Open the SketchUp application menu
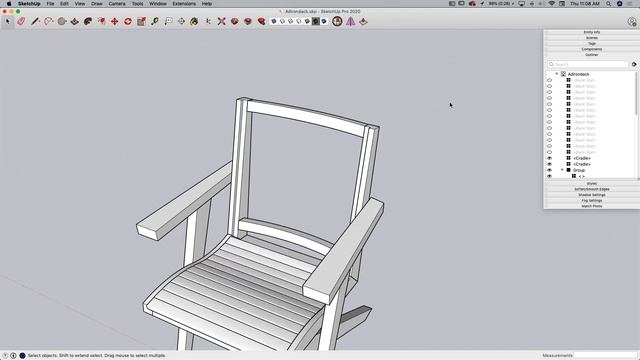The image size is (640, 360). pos(29,4)
